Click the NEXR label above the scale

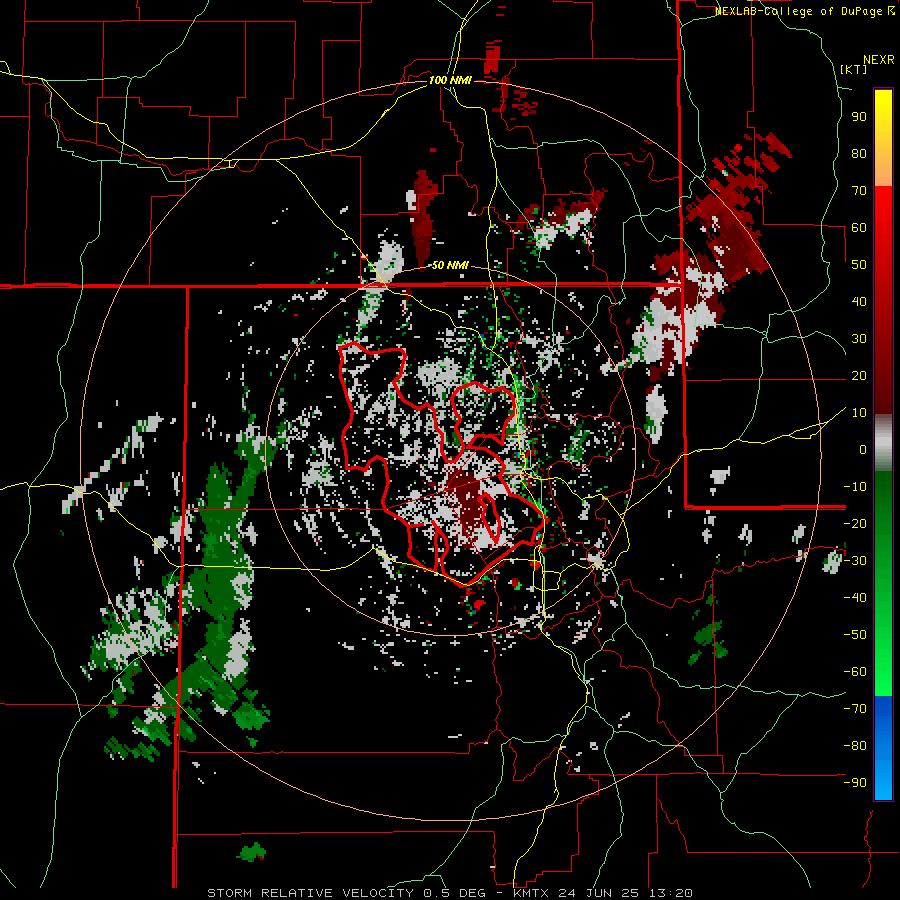[879, 60]
